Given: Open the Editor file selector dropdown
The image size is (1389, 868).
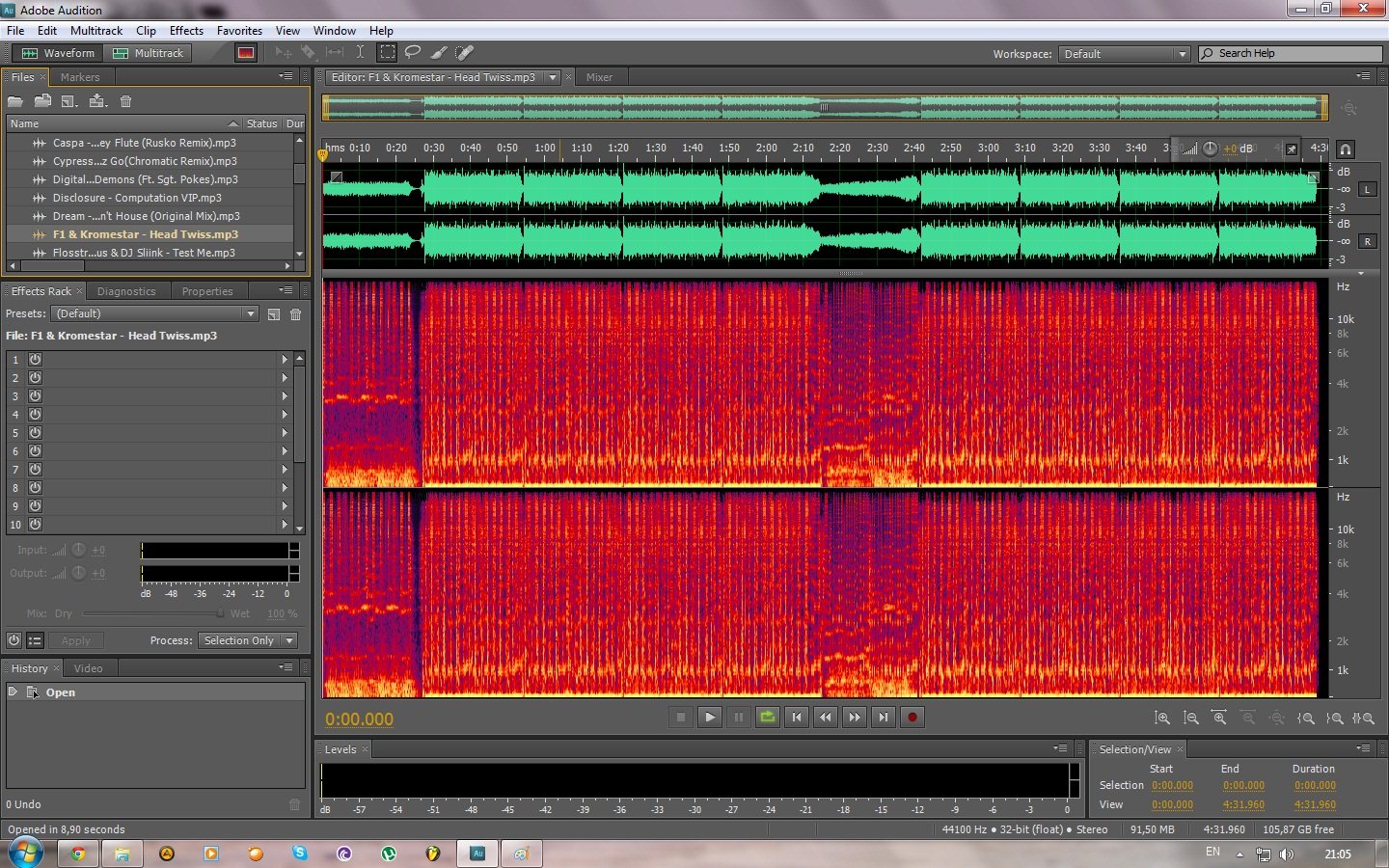Looking at the screenshot, I should coord(553,77).
